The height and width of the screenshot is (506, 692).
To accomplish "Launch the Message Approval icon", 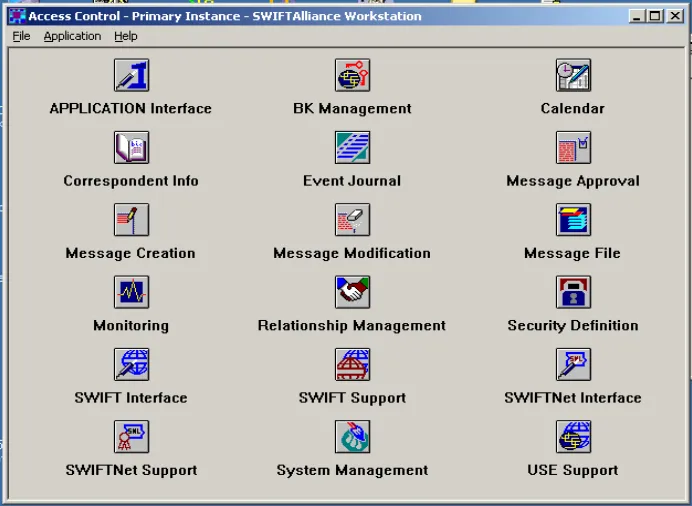I will pos(573,147).
